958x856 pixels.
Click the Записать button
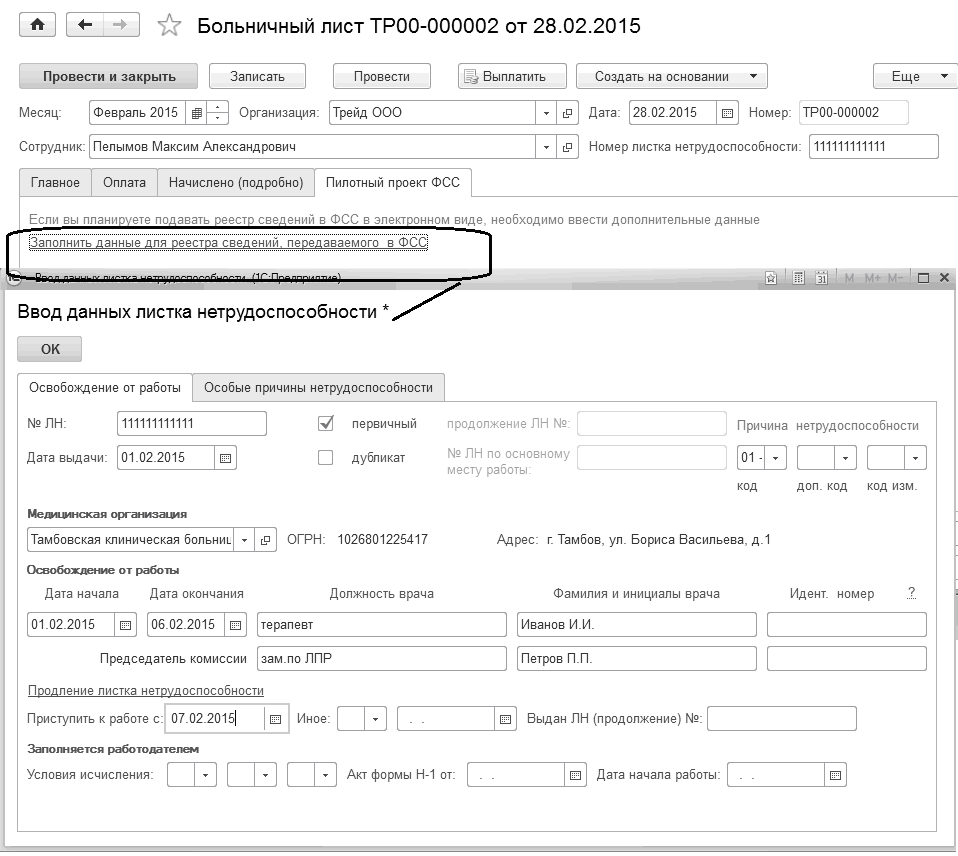coord(257,76)
